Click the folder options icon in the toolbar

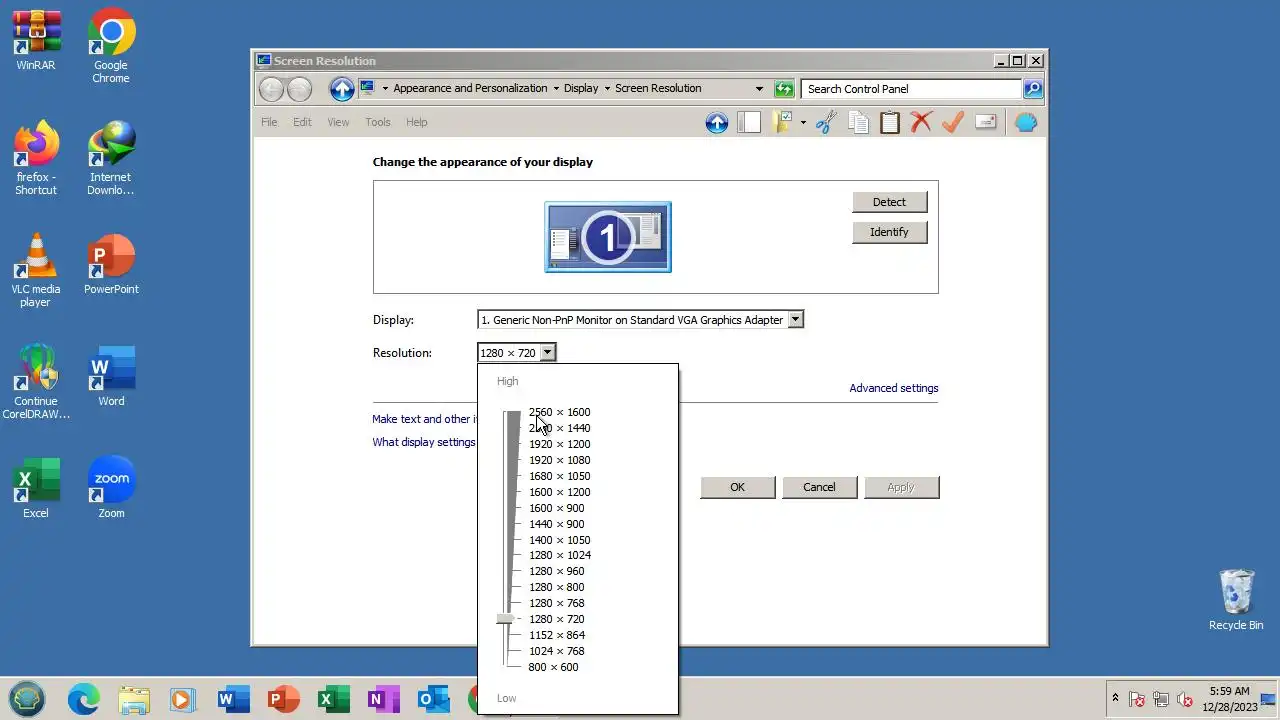[784, 123]
